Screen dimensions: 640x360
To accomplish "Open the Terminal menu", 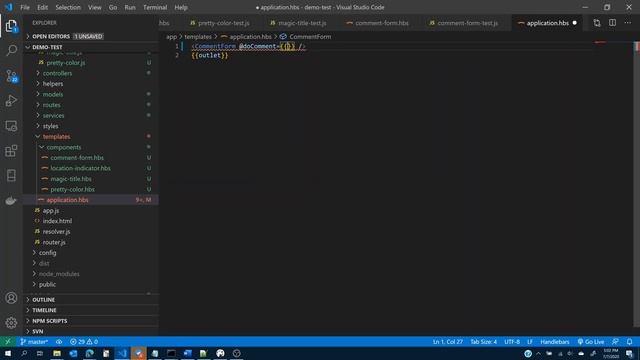I will point(155,7).
